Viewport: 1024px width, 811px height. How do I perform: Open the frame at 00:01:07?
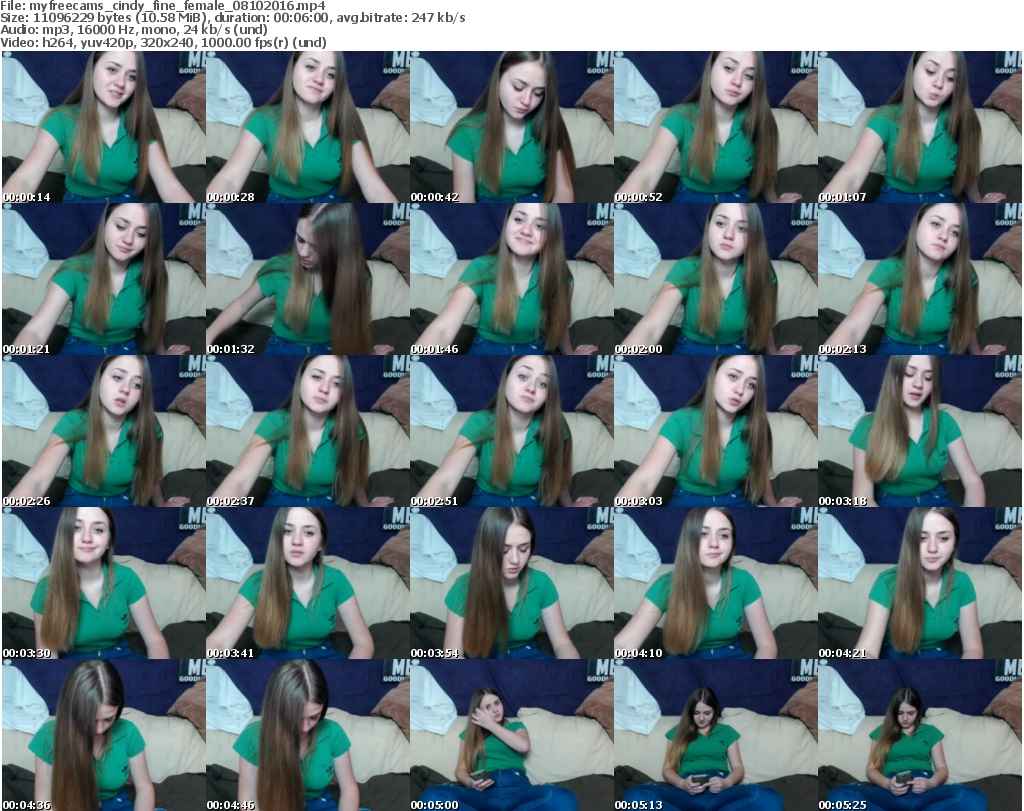tap(920, 127)
